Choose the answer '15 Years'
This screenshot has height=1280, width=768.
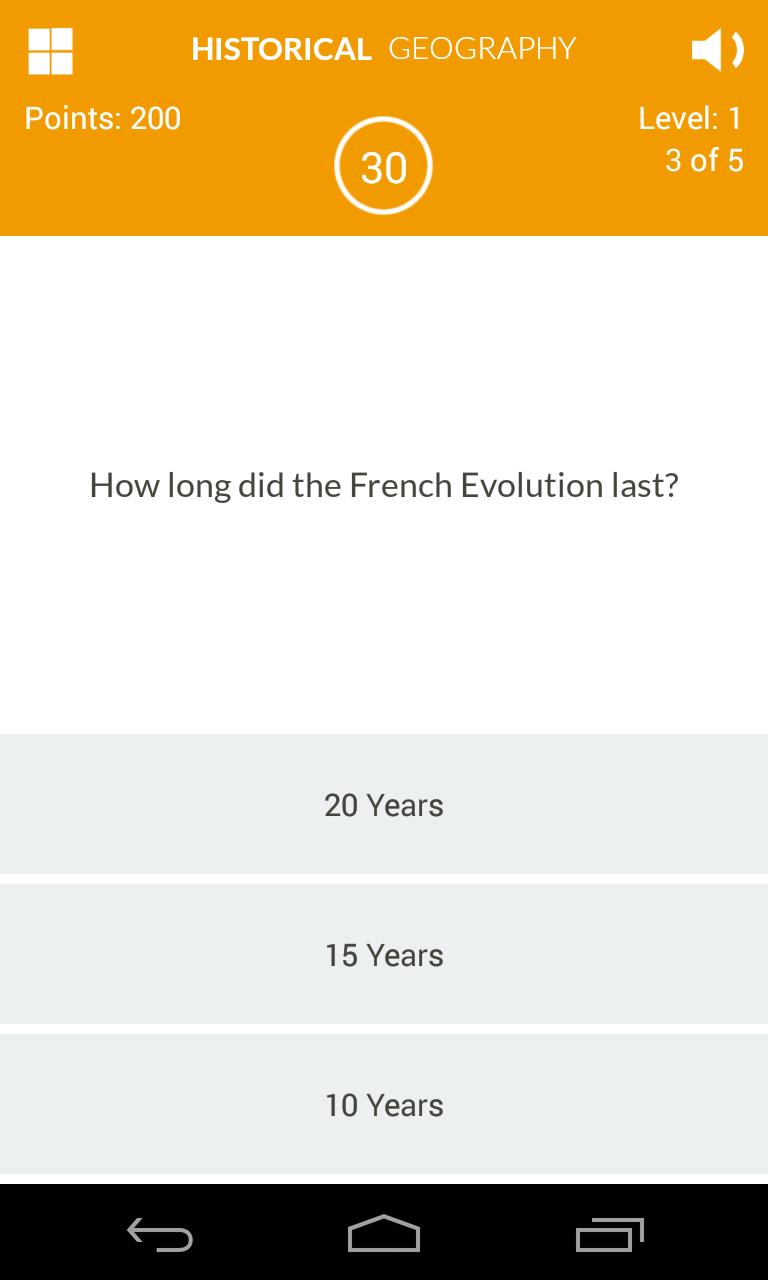[x=384, y=954]
